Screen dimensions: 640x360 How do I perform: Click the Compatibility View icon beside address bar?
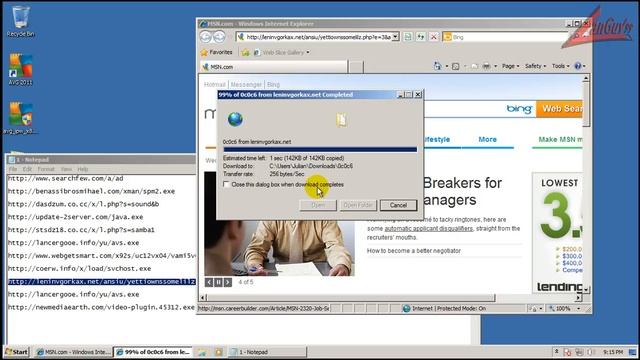[x=407, y=37]
